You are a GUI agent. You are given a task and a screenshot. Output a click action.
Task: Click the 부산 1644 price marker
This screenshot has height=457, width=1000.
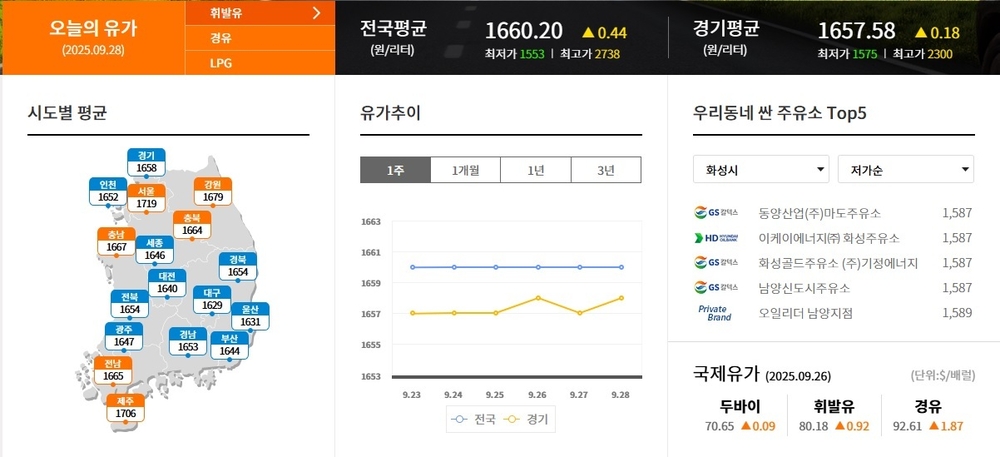(x=229, y=345)
